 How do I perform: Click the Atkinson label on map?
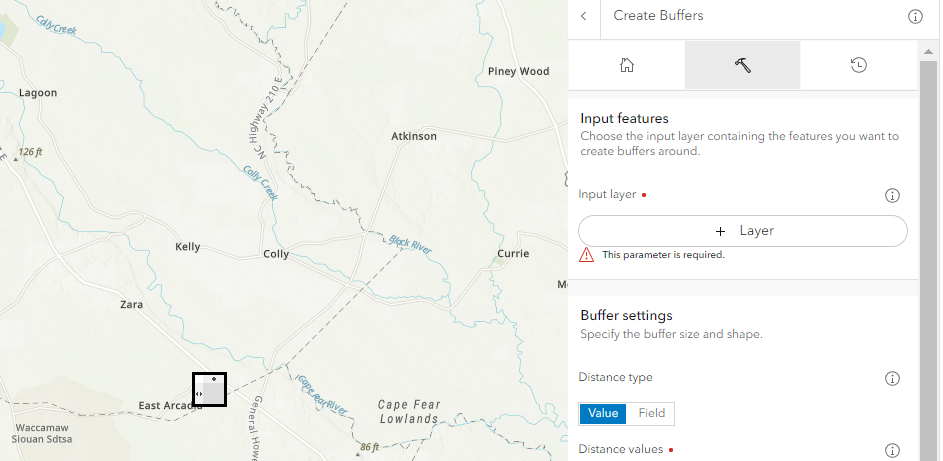tap(414, 136)
